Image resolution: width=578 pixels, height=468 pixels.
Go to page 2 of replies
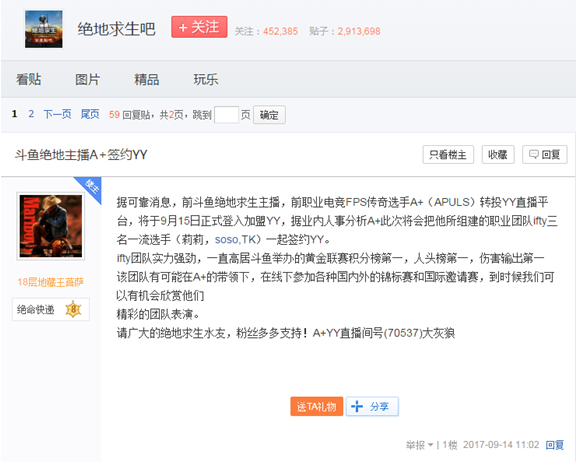coord(31,114)
